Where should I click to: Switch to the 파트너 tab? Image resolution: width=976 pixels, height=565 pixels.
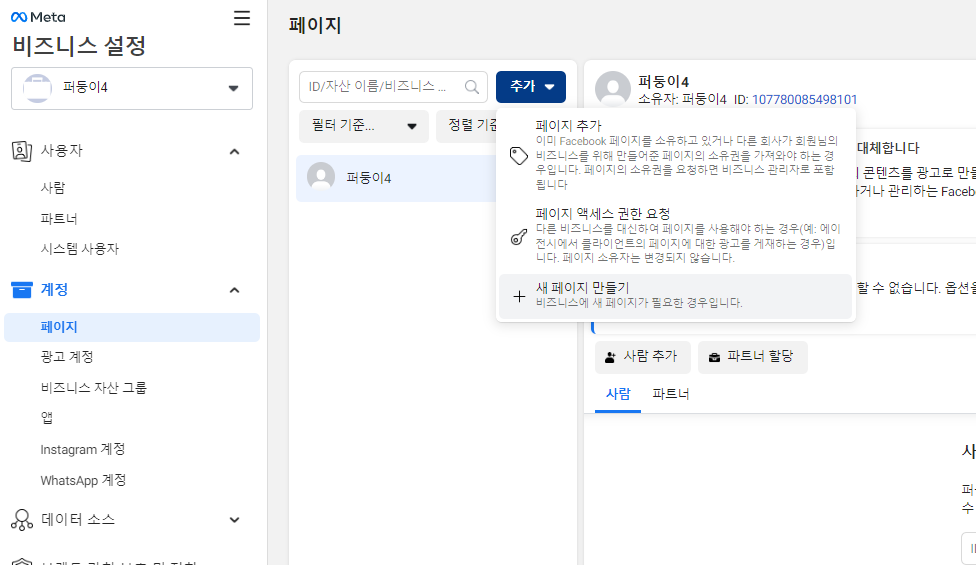tap(671, 395)
